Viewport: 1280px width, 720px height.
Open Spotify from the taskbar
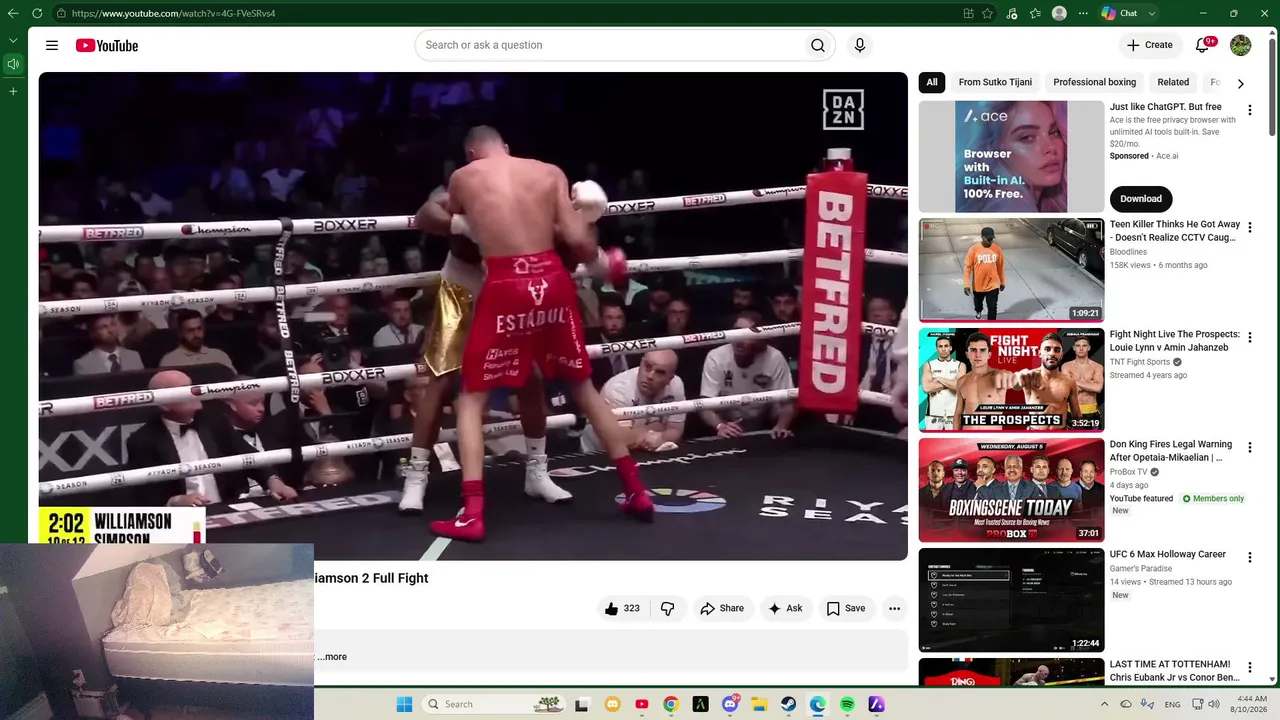pos(847,704)
